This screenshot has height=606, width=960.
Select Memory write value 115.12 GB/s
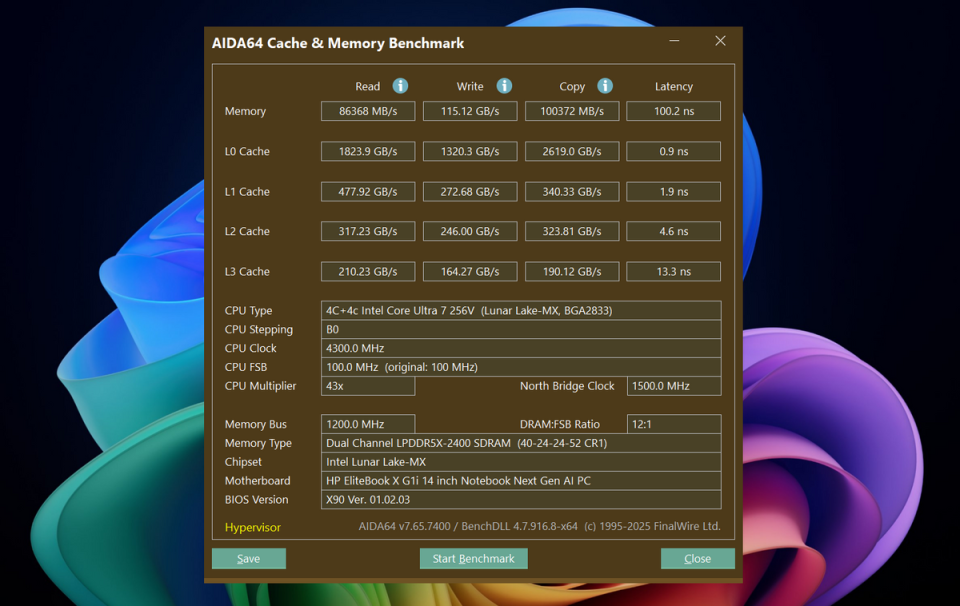click(x=470, y=111)
